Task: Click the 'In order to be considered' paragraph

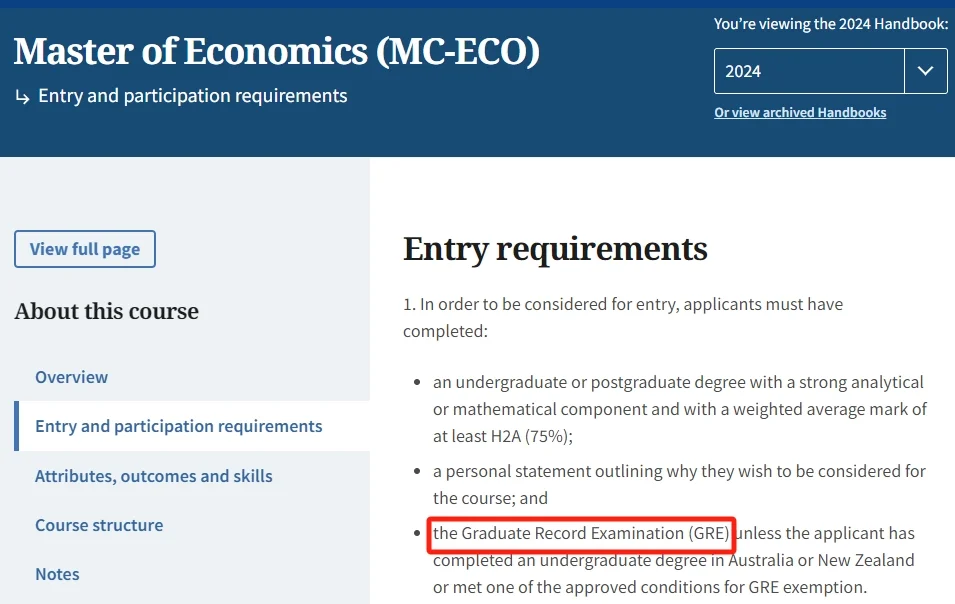Action: click(x=622, y=316)
